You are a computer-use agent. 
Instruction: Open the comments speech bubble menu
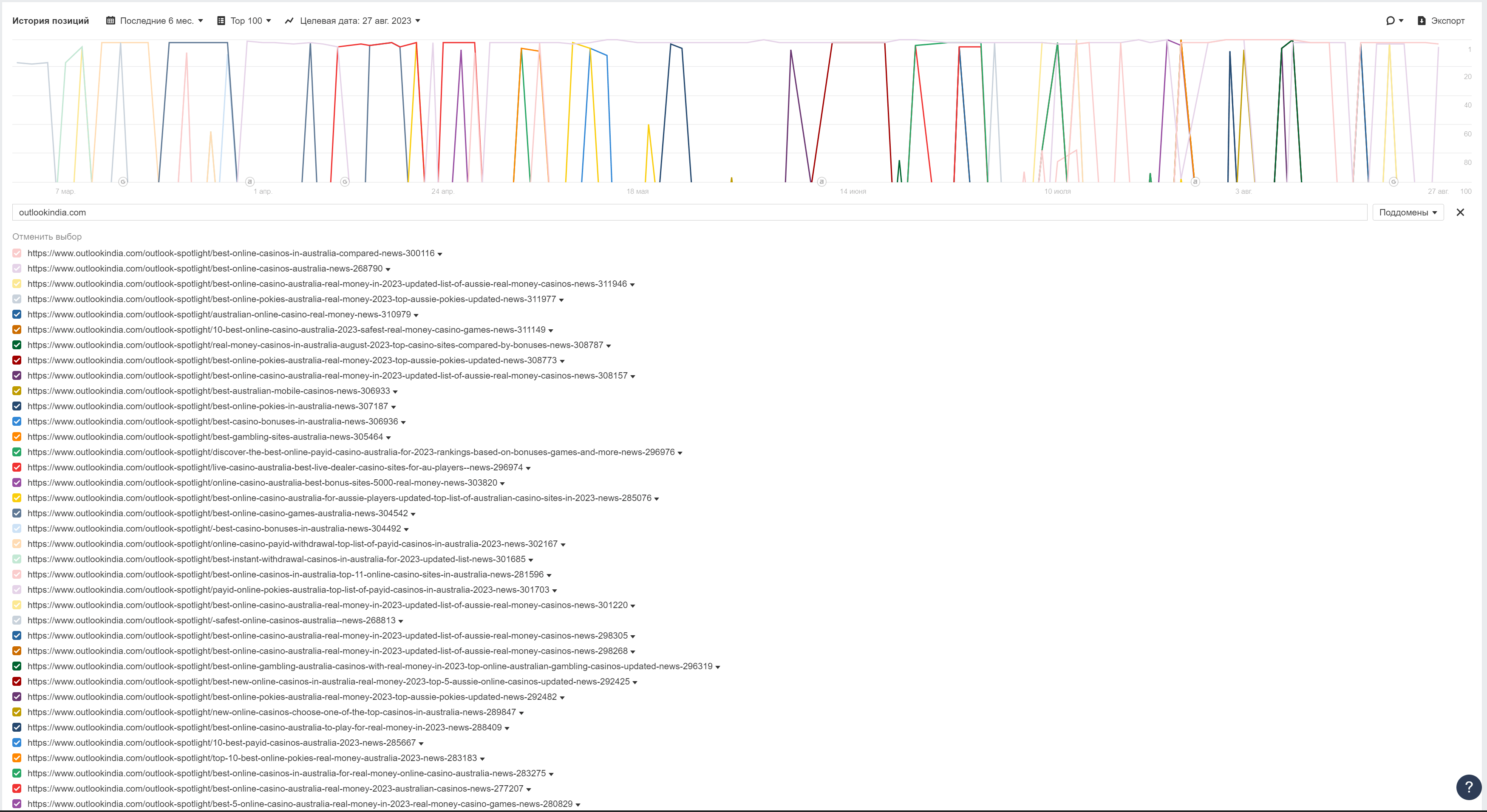point(1390,21)
